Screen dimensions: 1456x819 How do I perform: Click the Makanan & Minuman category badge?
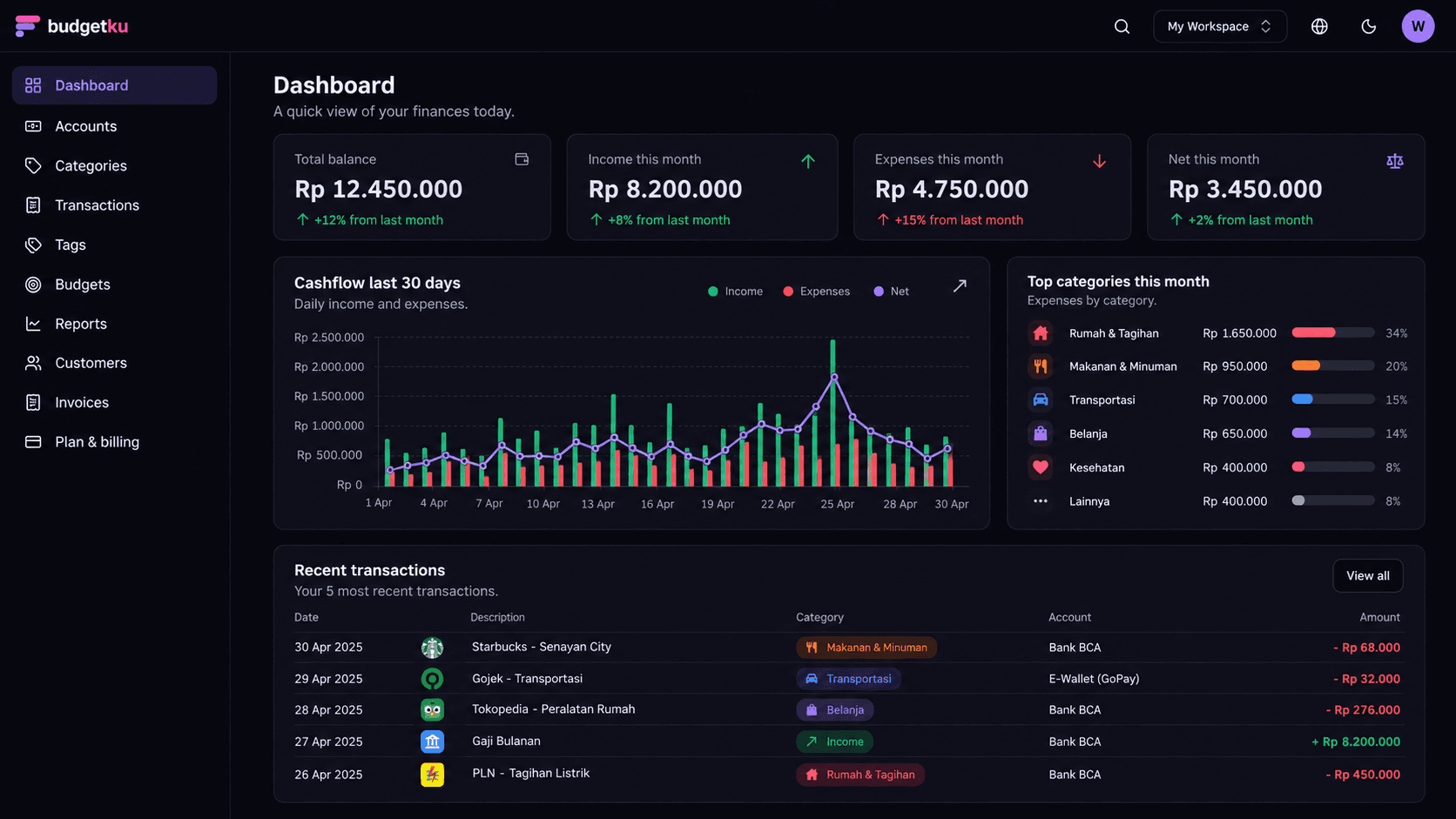click(866, 648)
